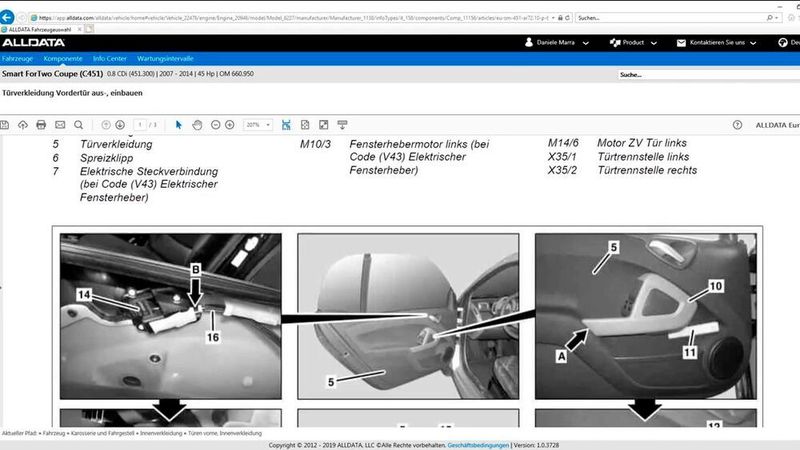
Task: Click Fahrzeug in the breadcrumb path
Action: (x=54, y=433)
